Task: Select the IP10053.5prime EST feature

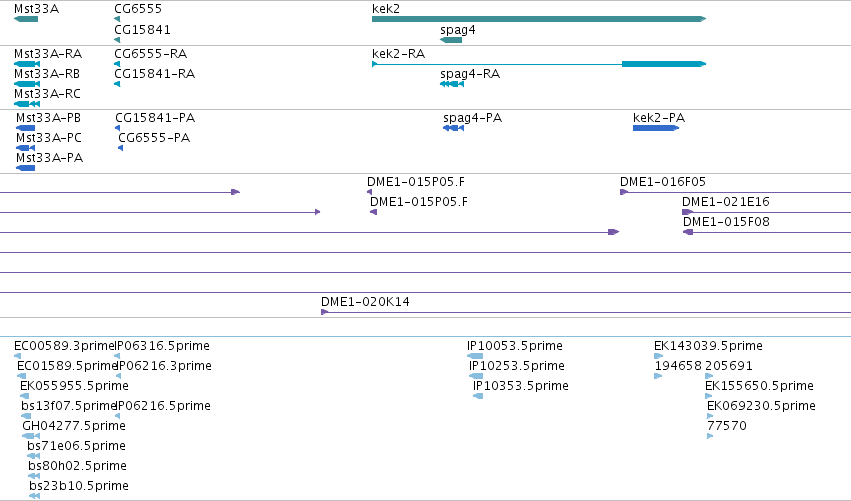Action: (475, 356)
